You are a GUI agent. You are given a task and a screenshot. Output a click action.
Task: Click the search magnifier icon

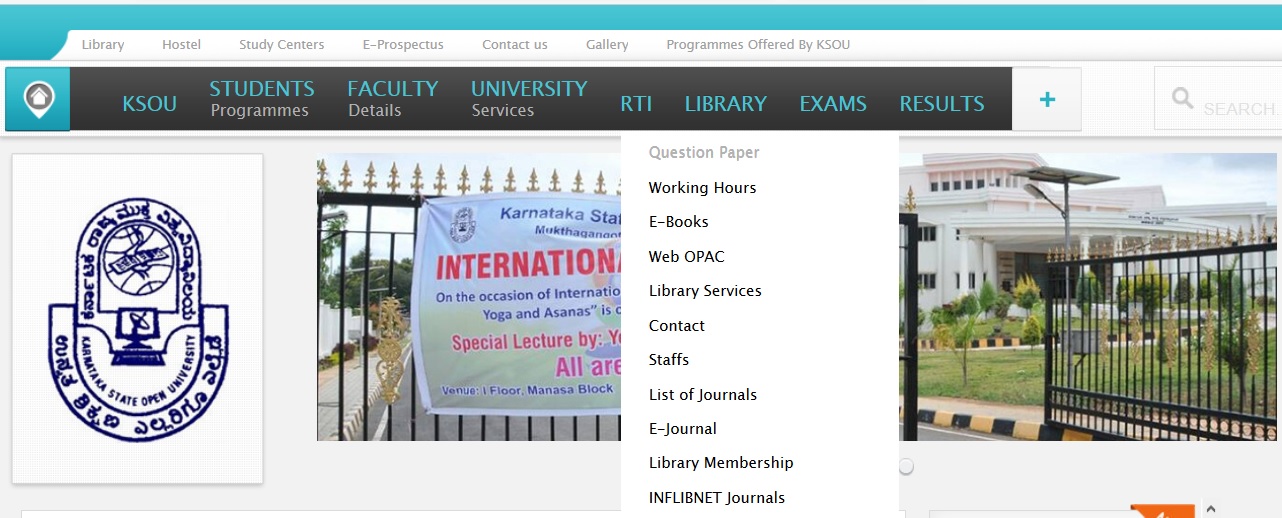(x=1182, y=99)
